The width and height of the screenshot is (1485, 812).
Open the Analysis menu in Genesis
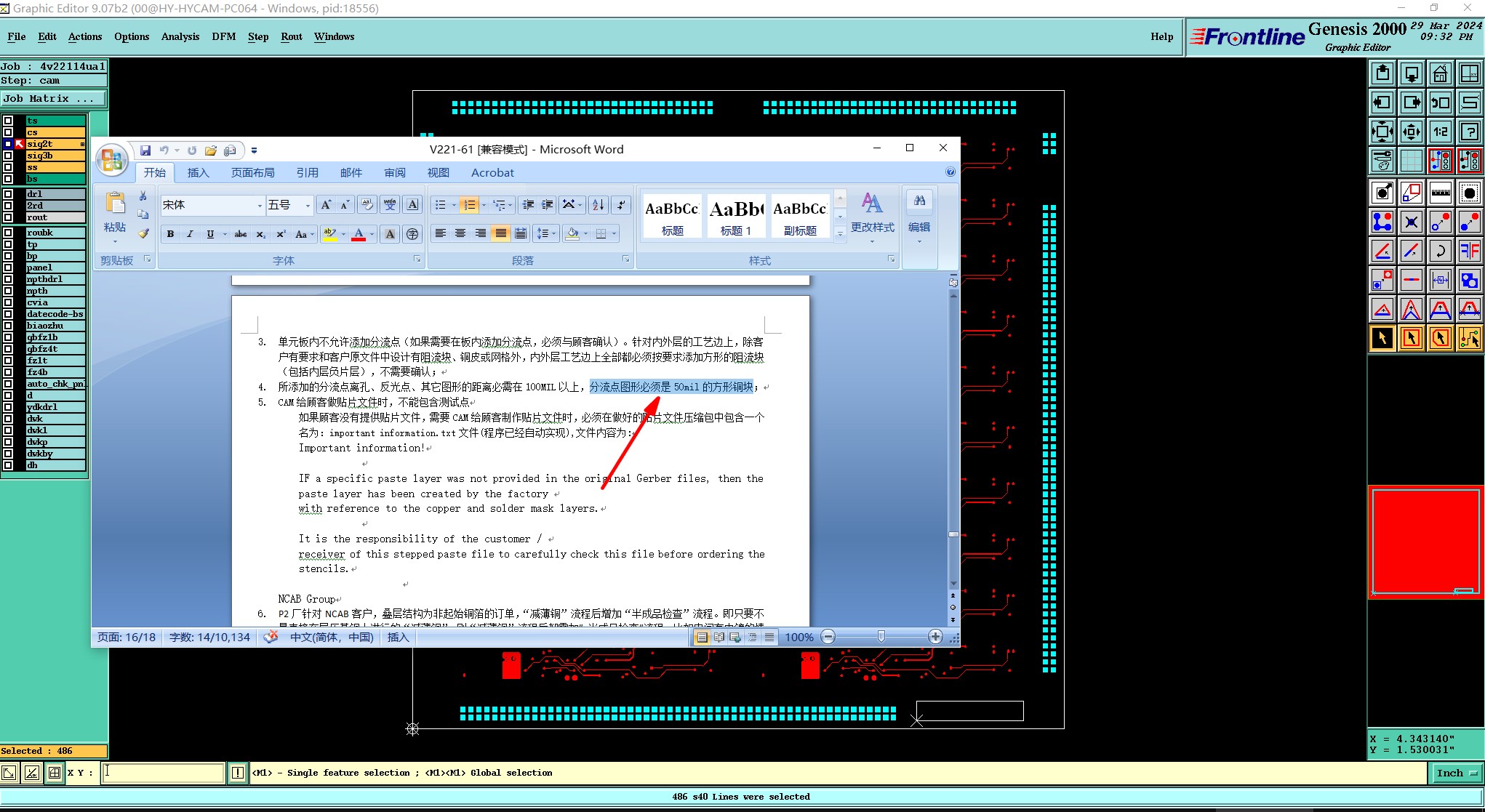180,36
